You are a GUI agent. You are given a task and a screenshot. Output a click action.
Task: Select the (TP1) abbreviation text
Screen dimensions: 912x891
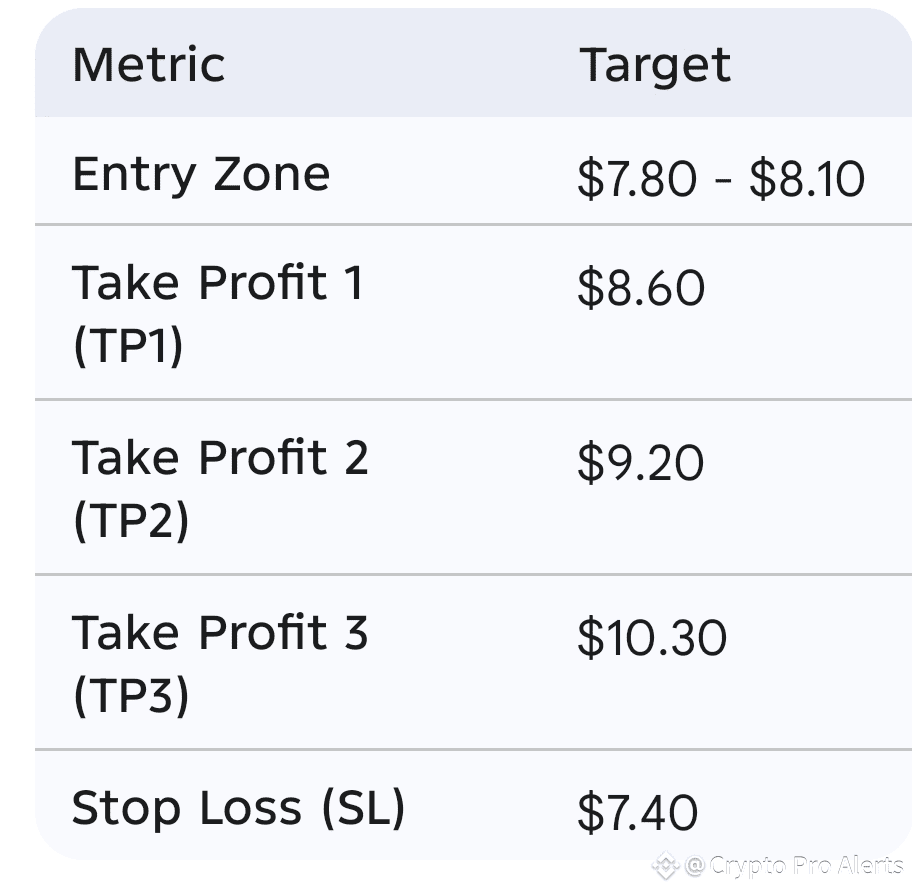[x=128, y=346]
